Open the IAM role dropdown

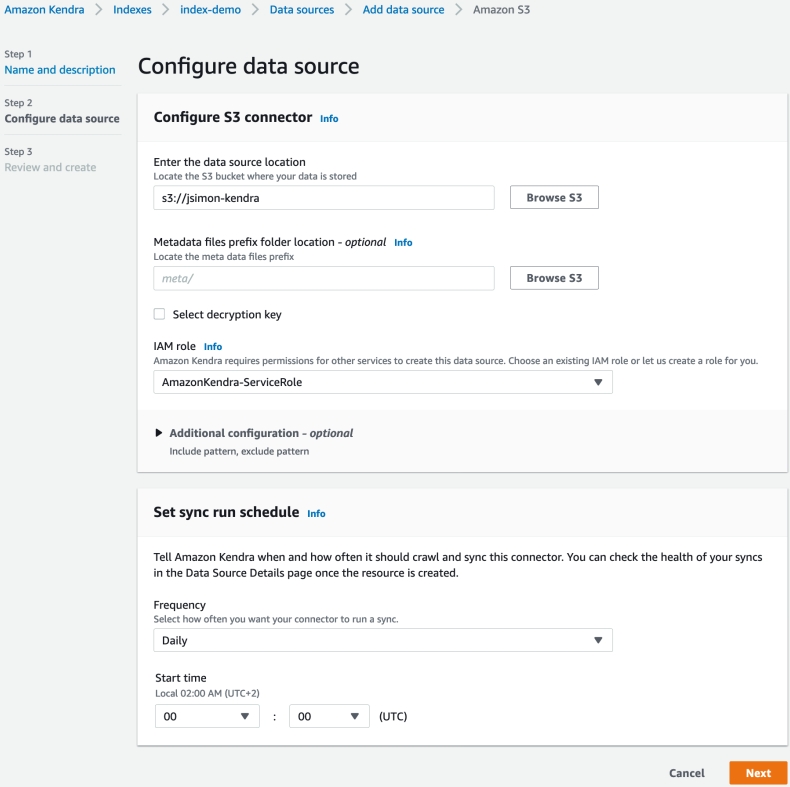click(382, 382)
